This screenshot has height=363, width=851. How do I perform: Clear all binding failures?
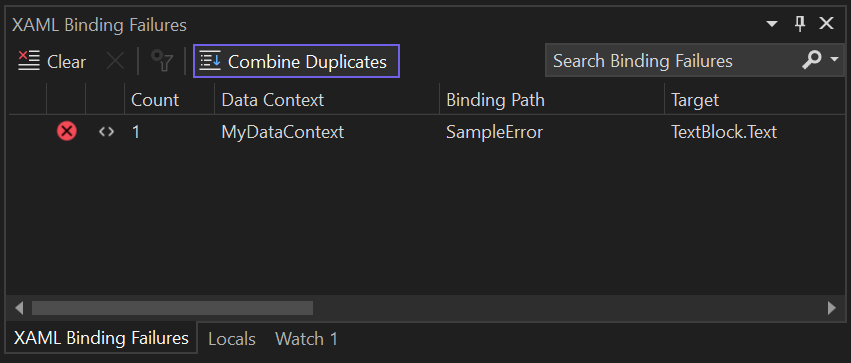coord(52,61)
